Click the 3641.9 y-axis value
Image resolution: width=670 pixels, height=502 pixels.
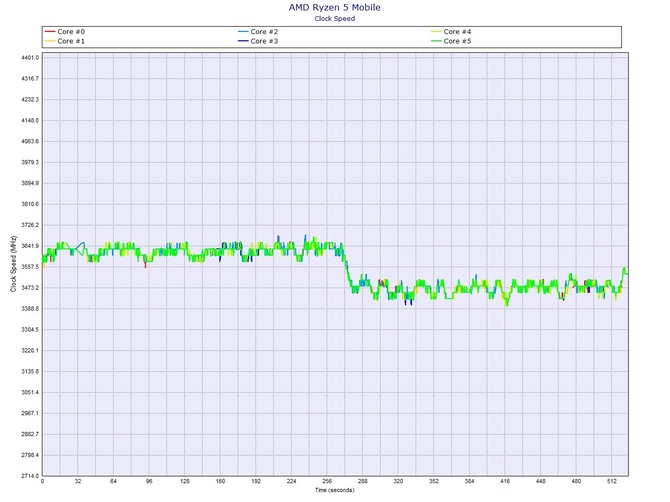[30, 246]
